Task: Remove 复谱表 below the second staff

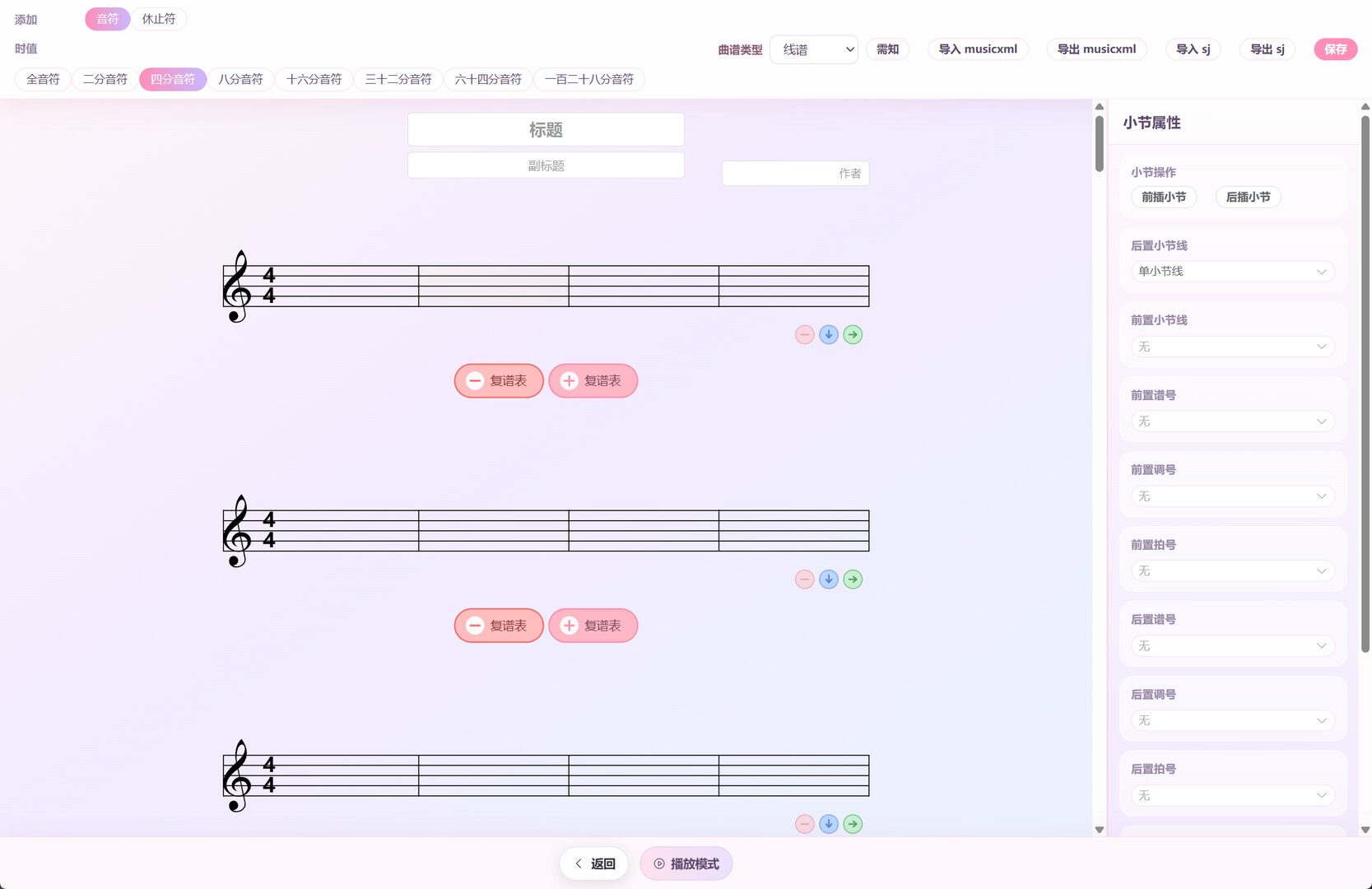Action: [499, 626]
